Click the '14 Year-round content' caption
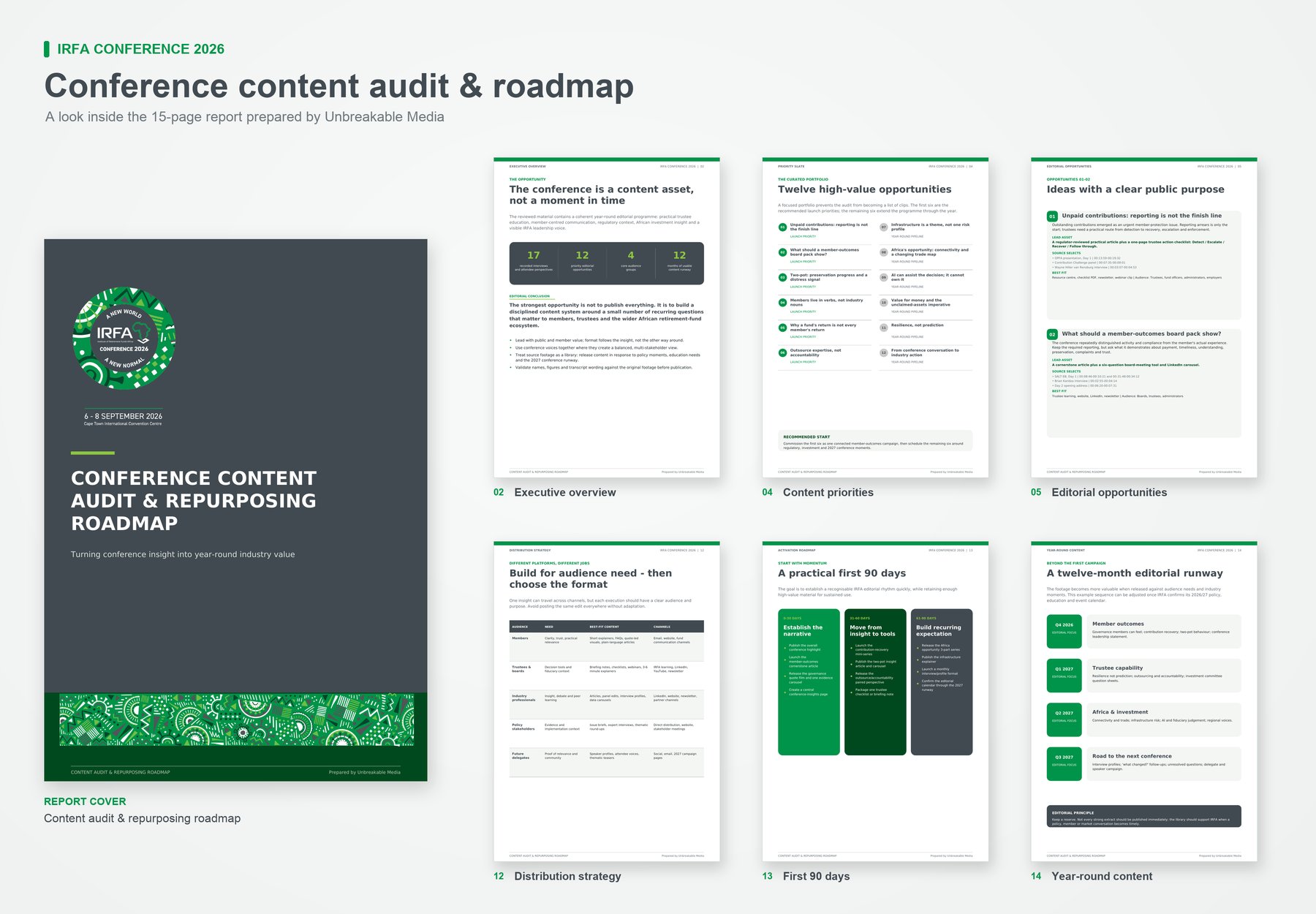This screenshot has height=914, width=1316. tap(1092, 876)
